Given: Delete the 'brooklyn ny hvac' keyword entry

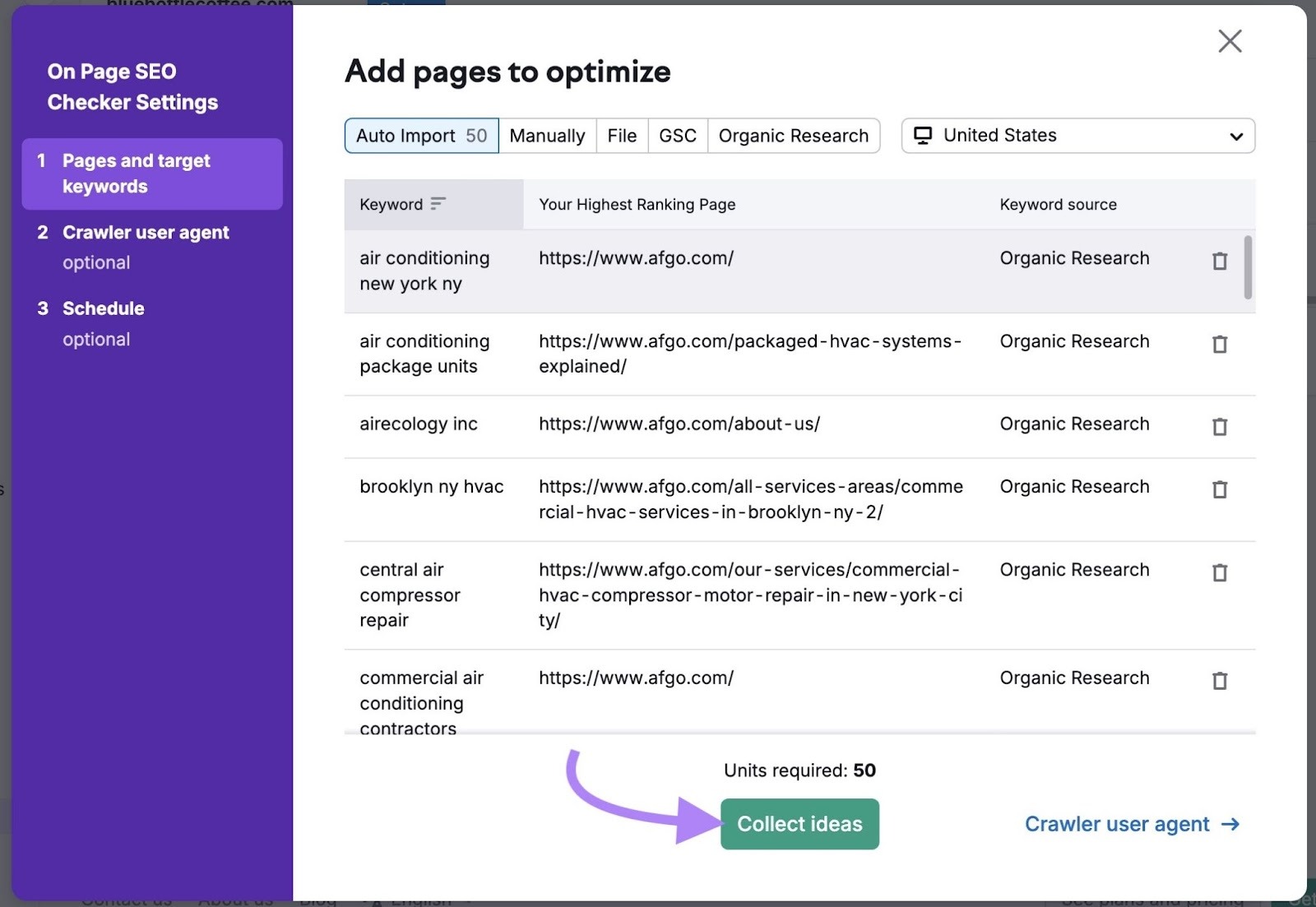Looking at the screenshot, I should coord(1219,489).
